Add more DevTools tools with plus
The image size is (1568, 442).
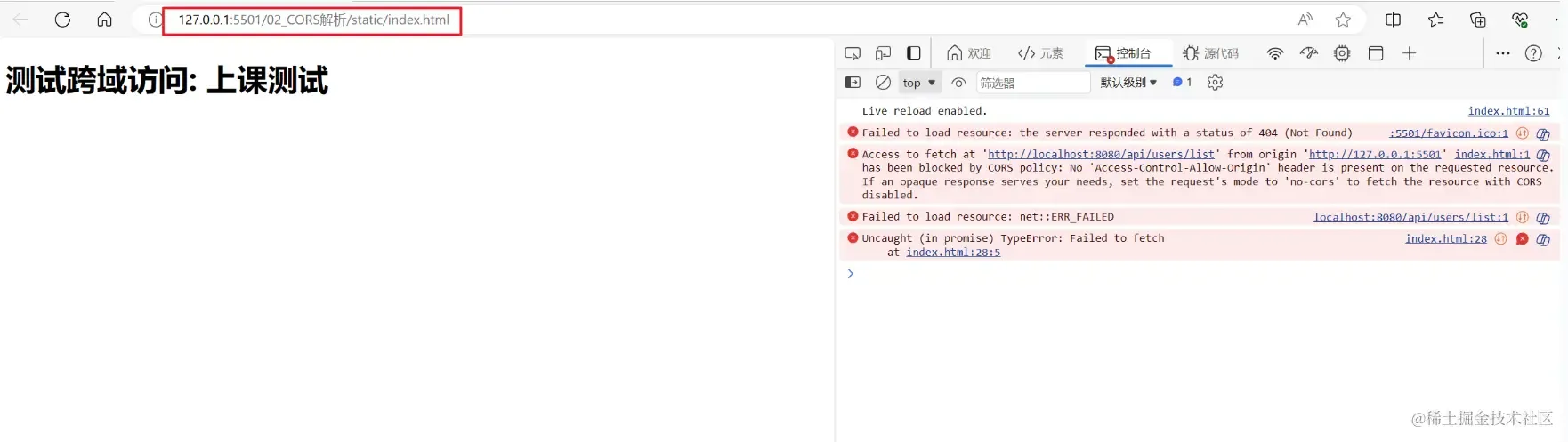point(1409,53)
